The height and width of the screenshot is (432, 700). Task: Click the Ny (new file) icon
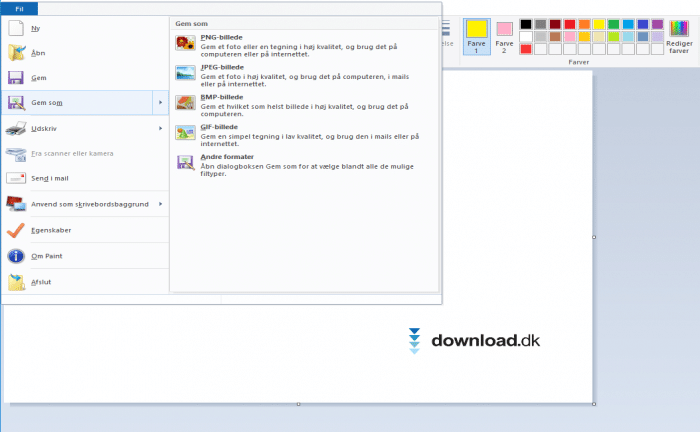16,29
